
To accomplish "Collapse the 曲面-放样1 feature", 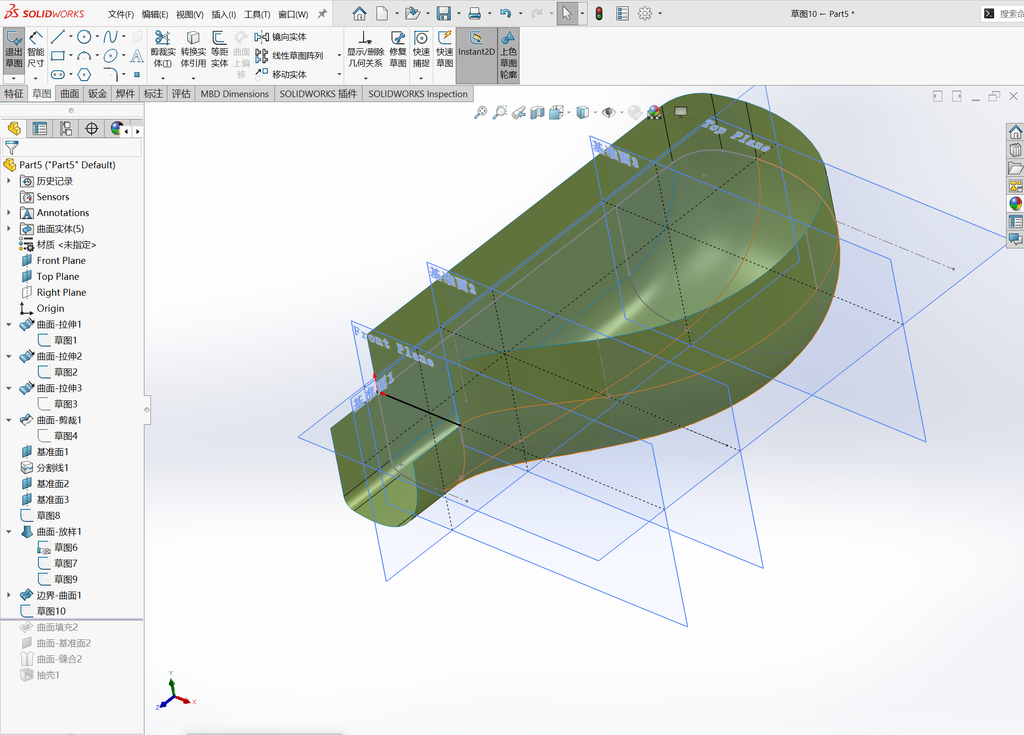I will pyautogui.click(x=8, y=532).
